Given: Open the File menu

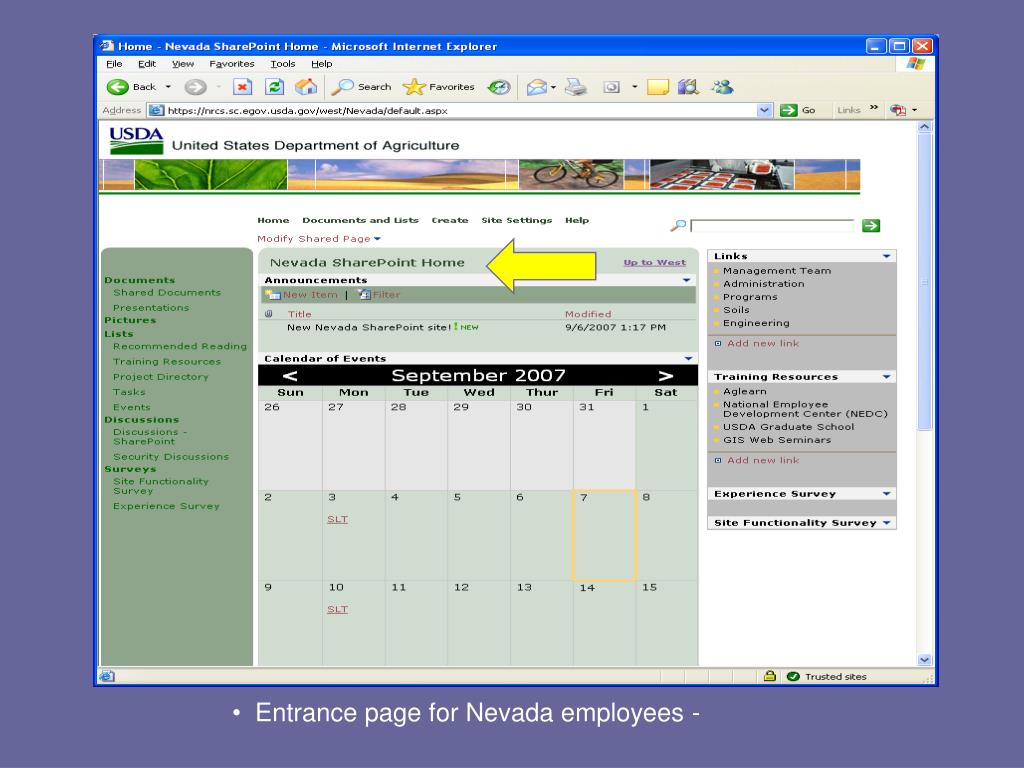Looking at the screenshot, I should 114,64.
